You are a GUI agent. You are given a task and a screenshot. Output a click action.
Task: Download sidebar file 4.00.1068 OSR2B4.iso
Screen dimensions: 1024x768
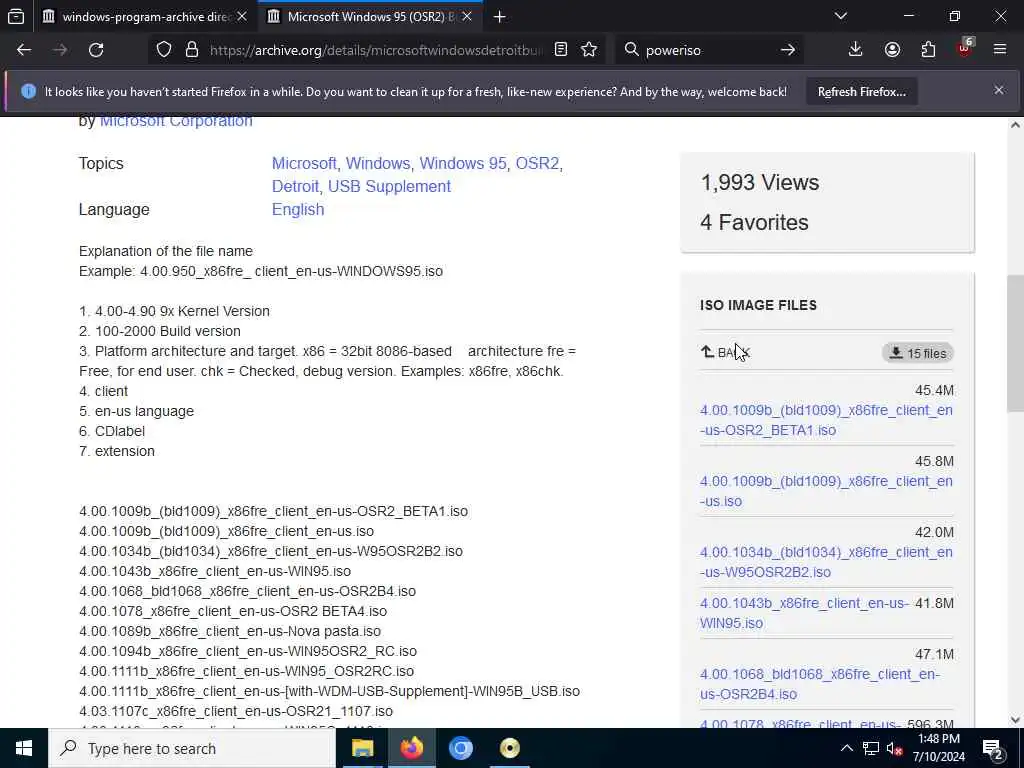coord(820,684)
